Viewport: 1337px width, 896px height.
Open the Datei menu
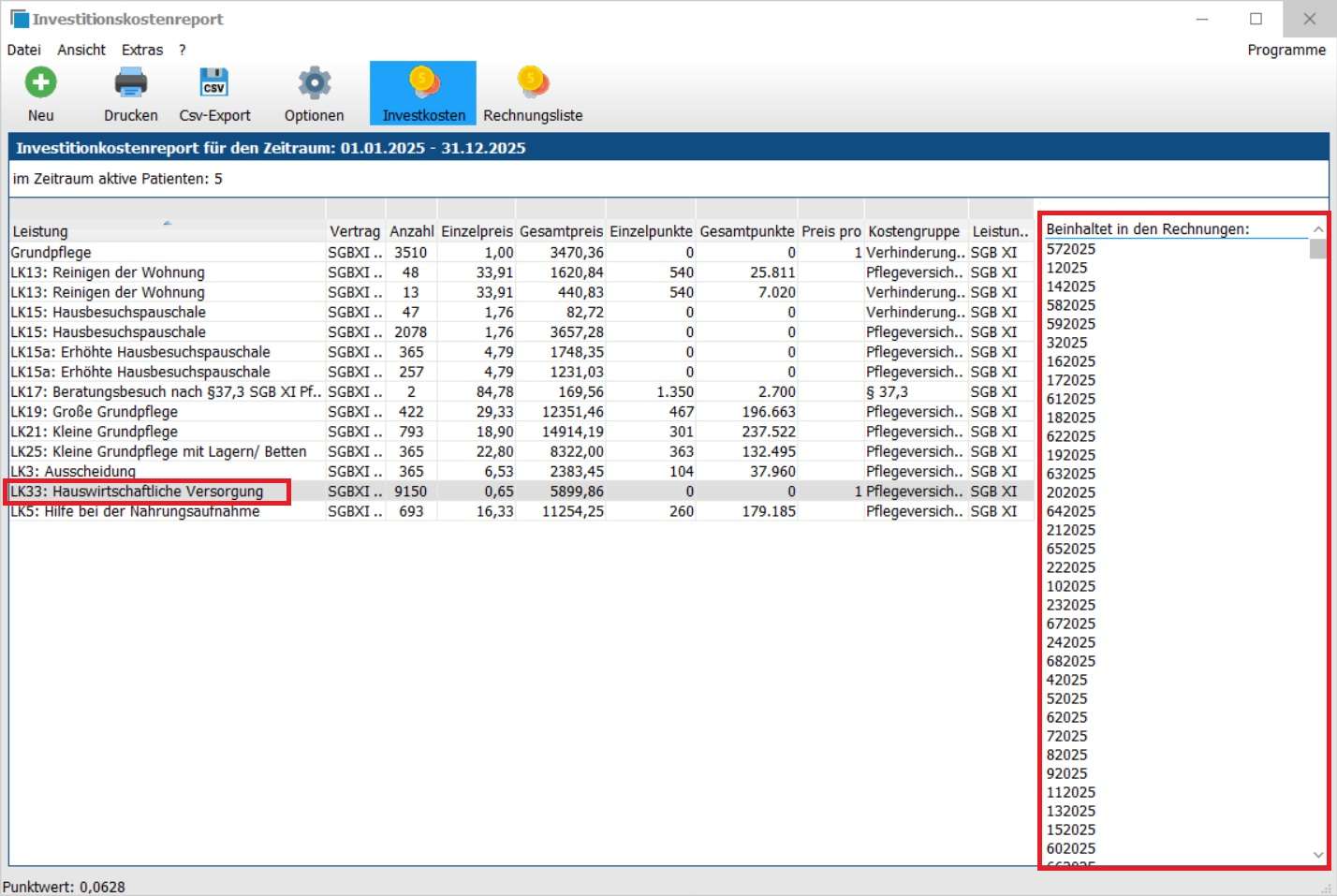(x=24, y=50)
